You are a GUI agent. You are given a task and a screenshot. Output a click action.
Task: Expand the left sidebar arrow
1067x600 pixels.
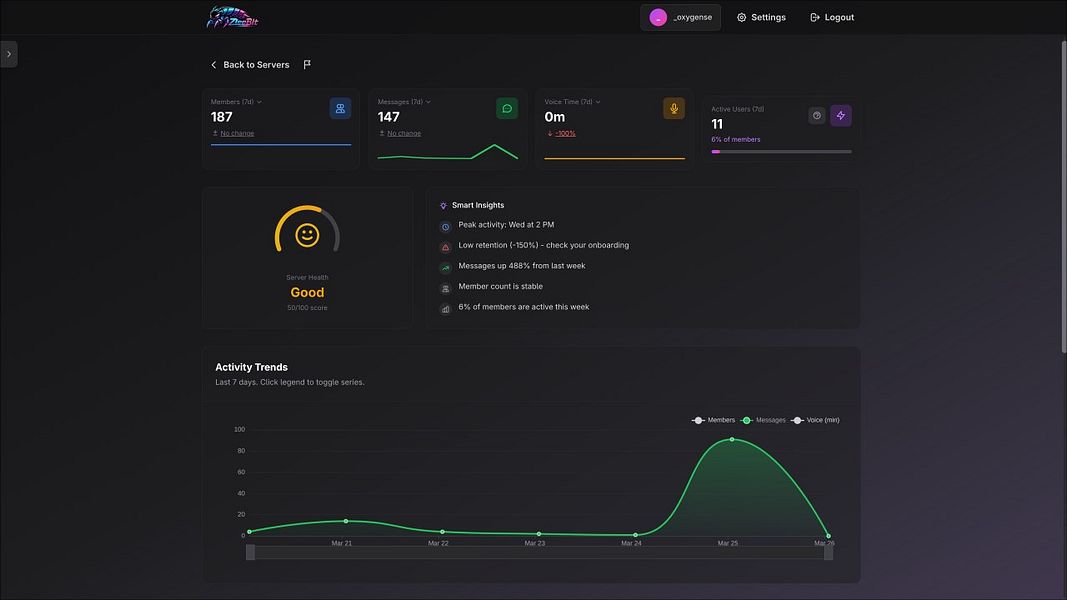click(x=9, y=54)
